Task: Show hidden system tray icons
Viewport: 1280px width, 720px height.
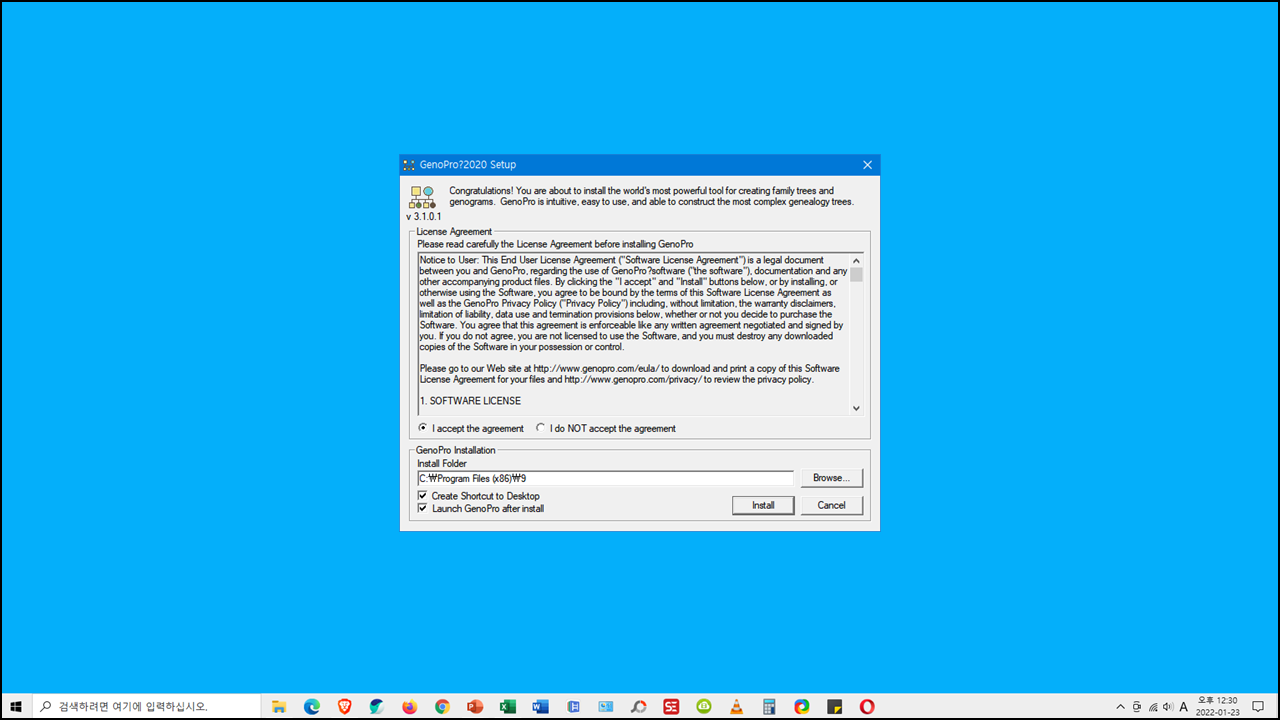Action: point(1120,706)
